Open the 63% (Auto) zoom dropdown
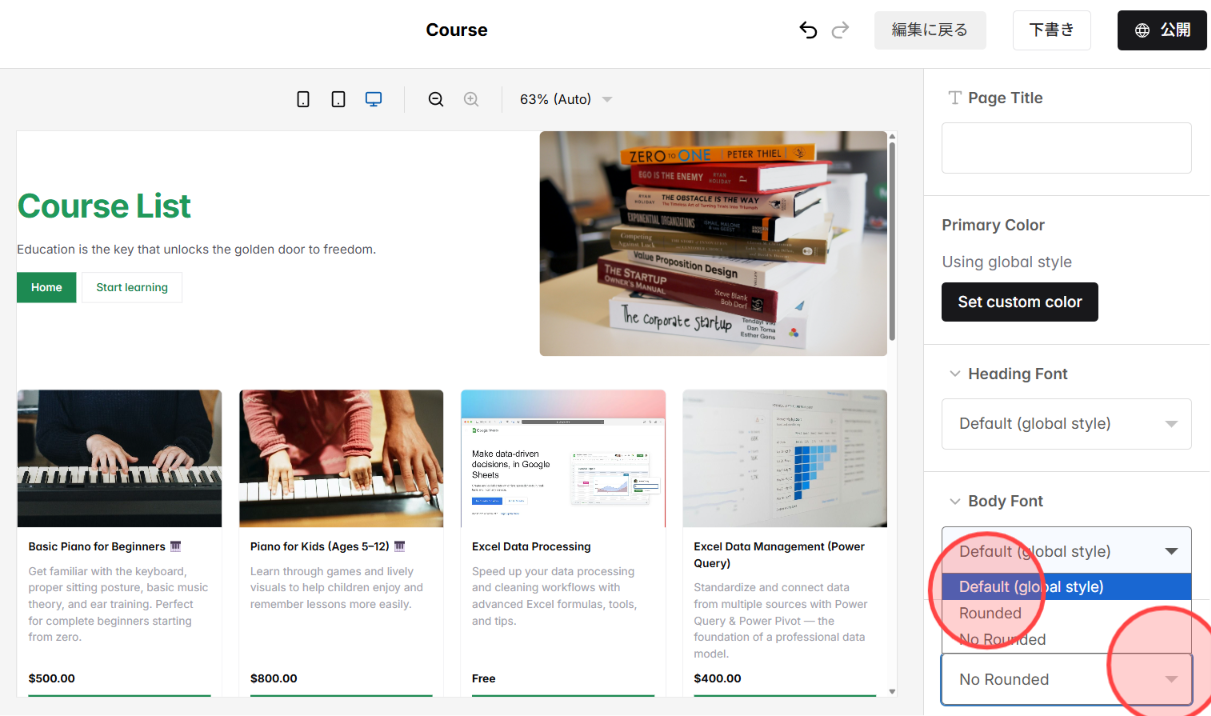The height and width of the screenshot is (716, 1211). (565, 99)
